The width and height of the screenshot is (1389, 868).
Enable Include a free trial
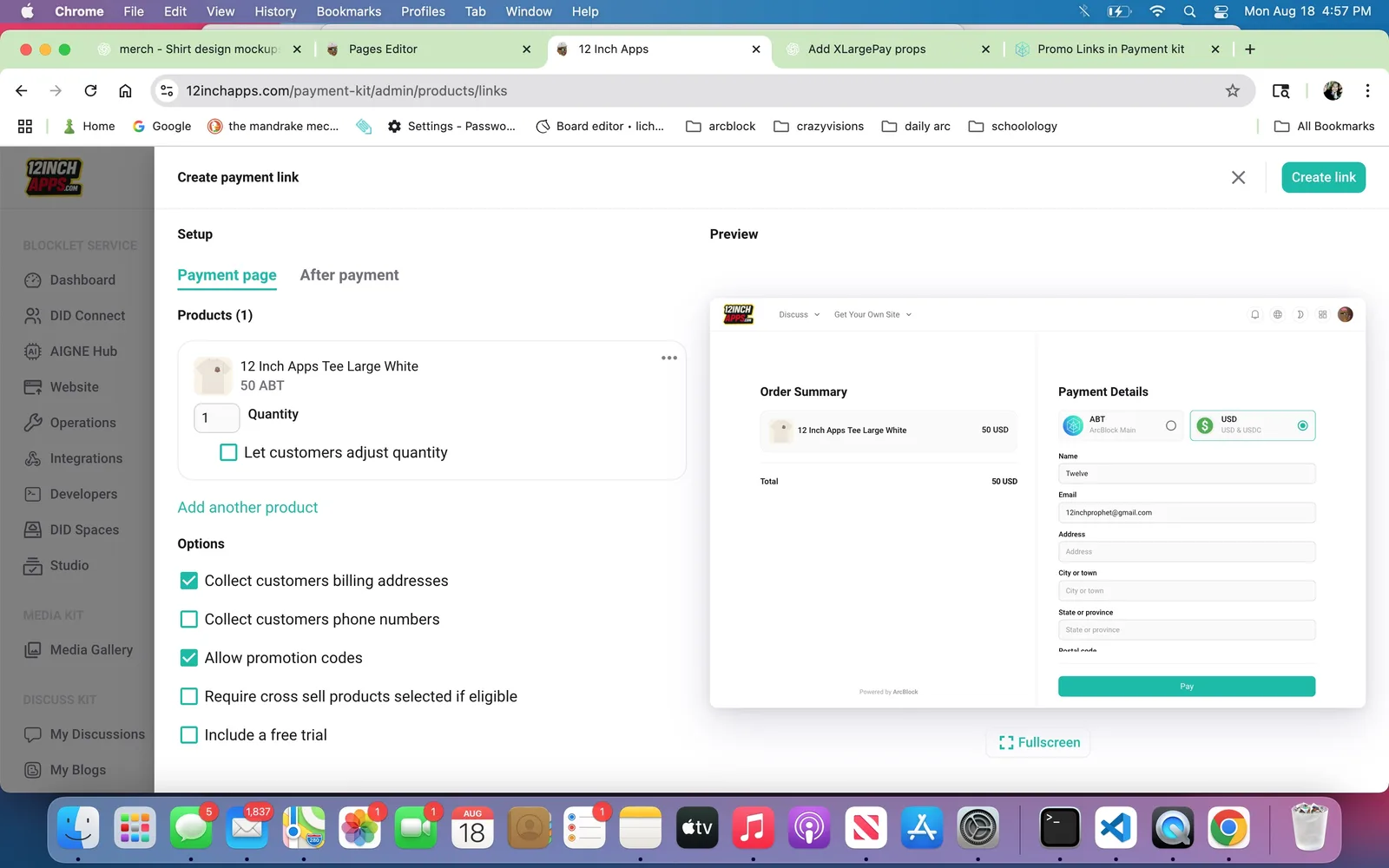(x=188, y=735)
